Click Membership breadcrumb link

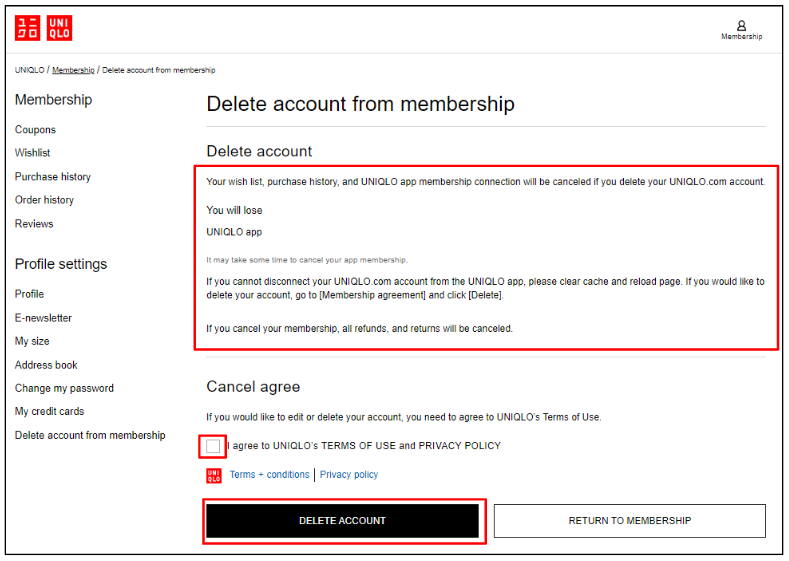73,70
